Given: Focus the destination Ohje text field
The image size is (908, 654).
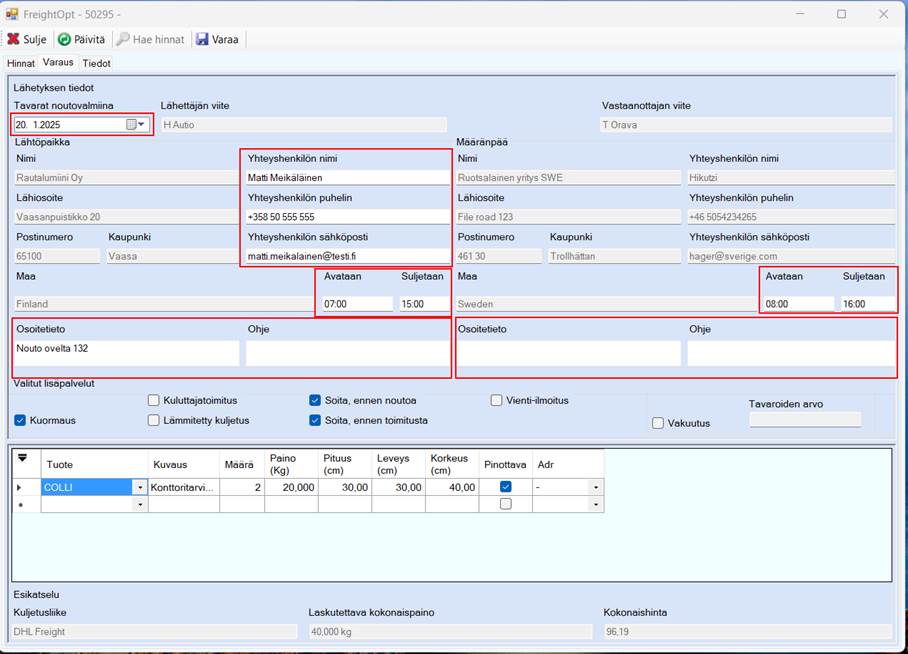Looking at the screenshot, I should [791, 353].
